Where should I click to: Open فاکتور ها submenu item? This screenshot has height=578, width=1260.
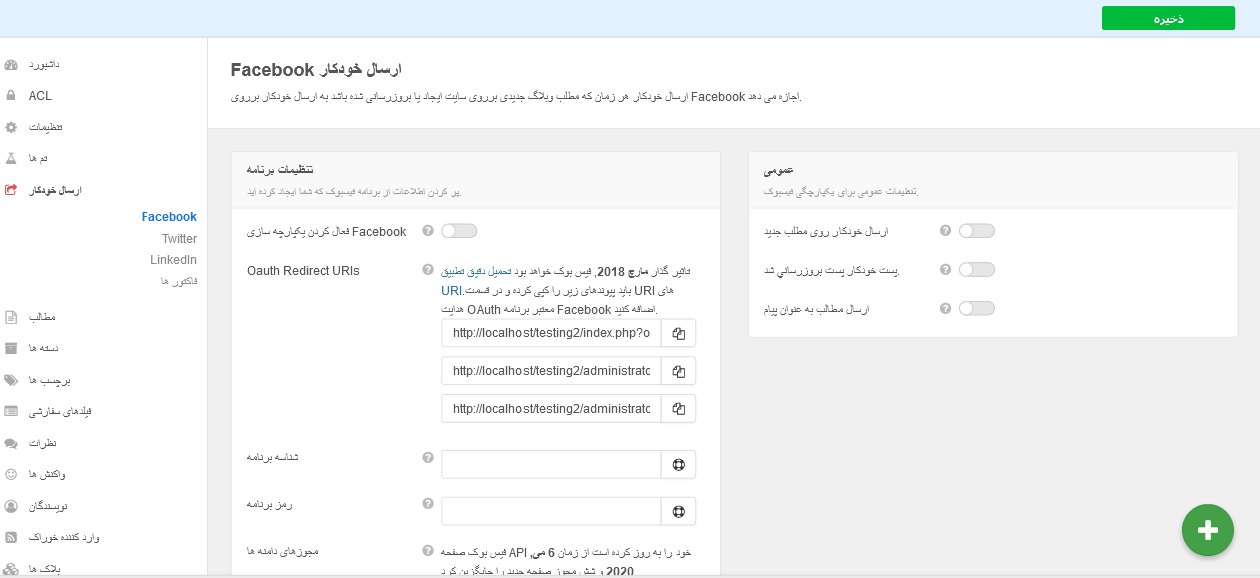pyautogui.click(x=179, y=282)
